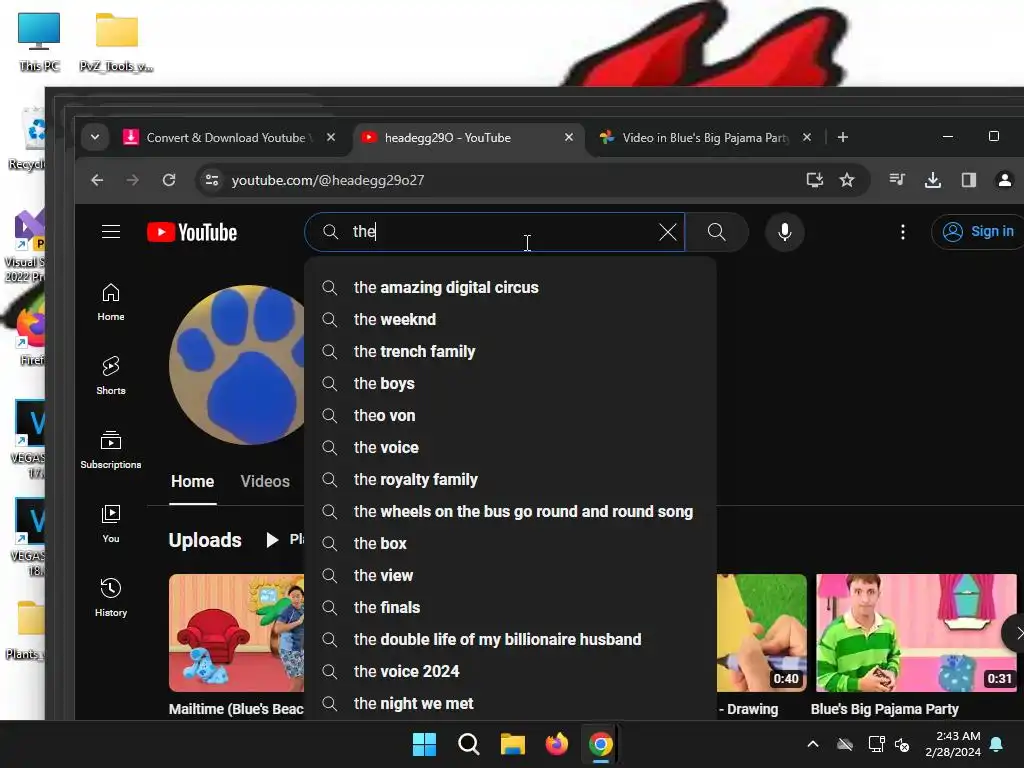Open Chrome downloads icon

point(933,180)
